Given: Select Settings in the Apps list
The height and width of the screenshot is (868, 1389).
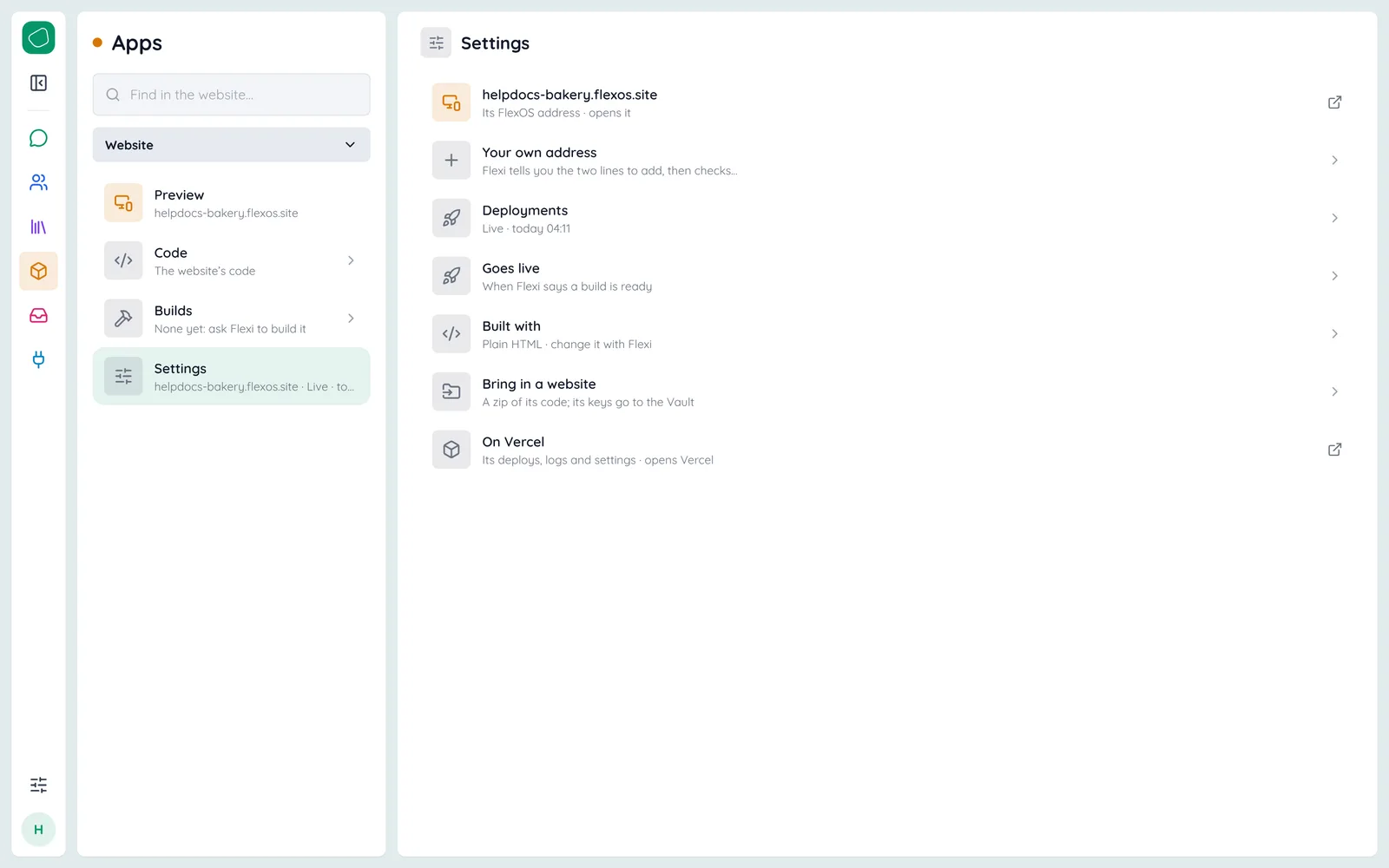Looking at the screenshot, I should point(231,377).
